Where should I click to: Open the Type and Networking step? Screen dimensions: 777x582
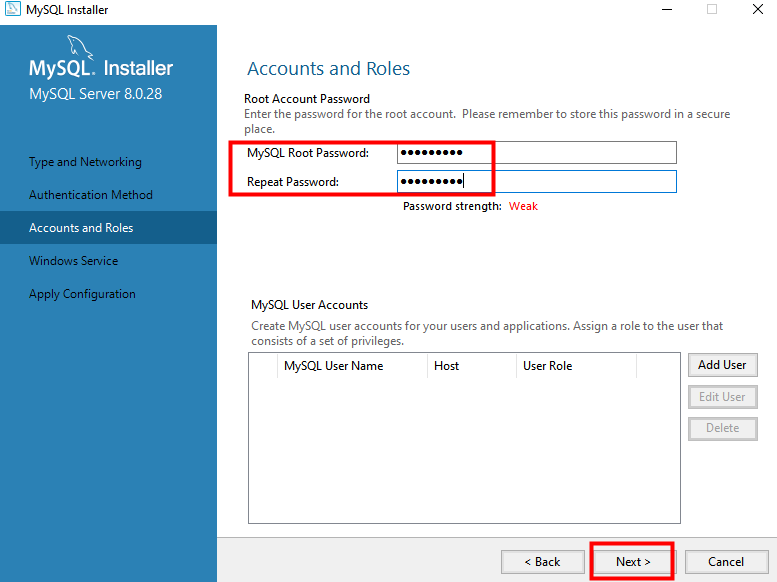pyautogui.click(x=85, y=162)
